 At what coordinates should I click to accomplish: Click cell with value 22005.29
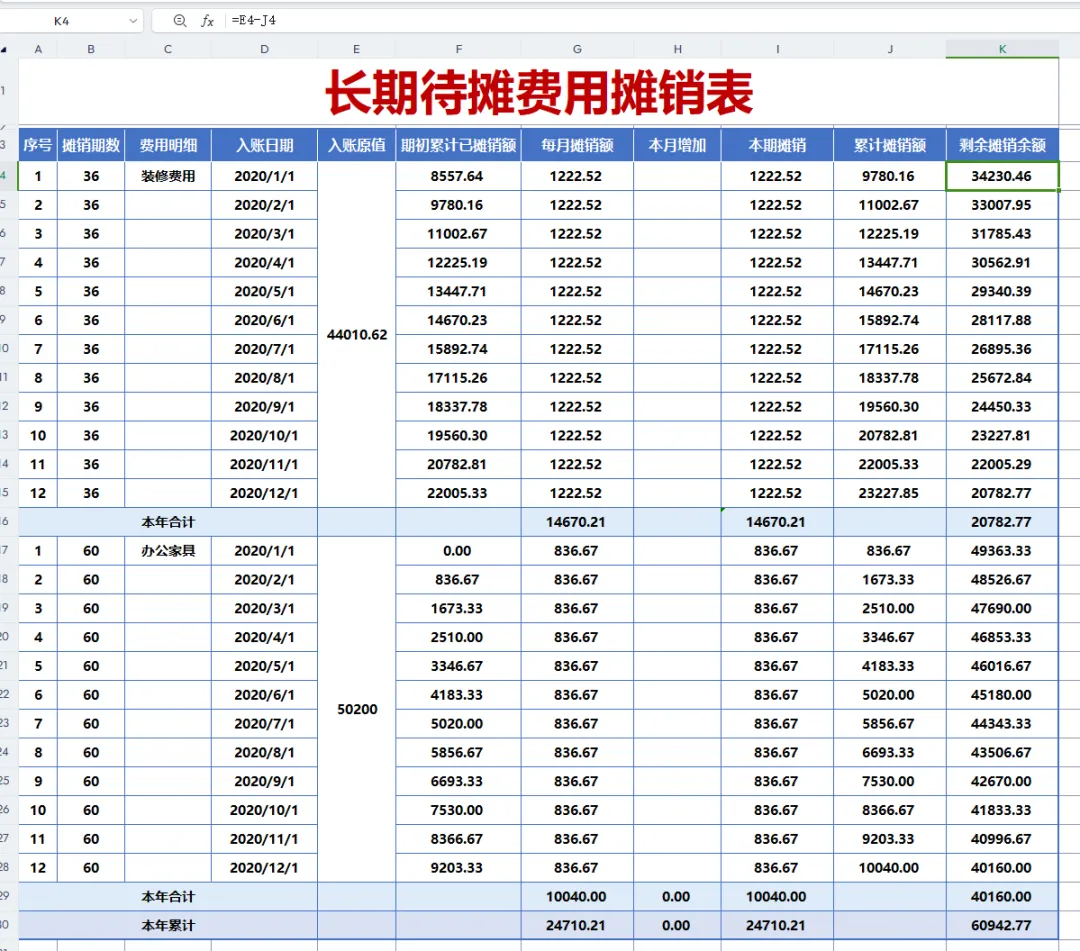point(1002,464)
